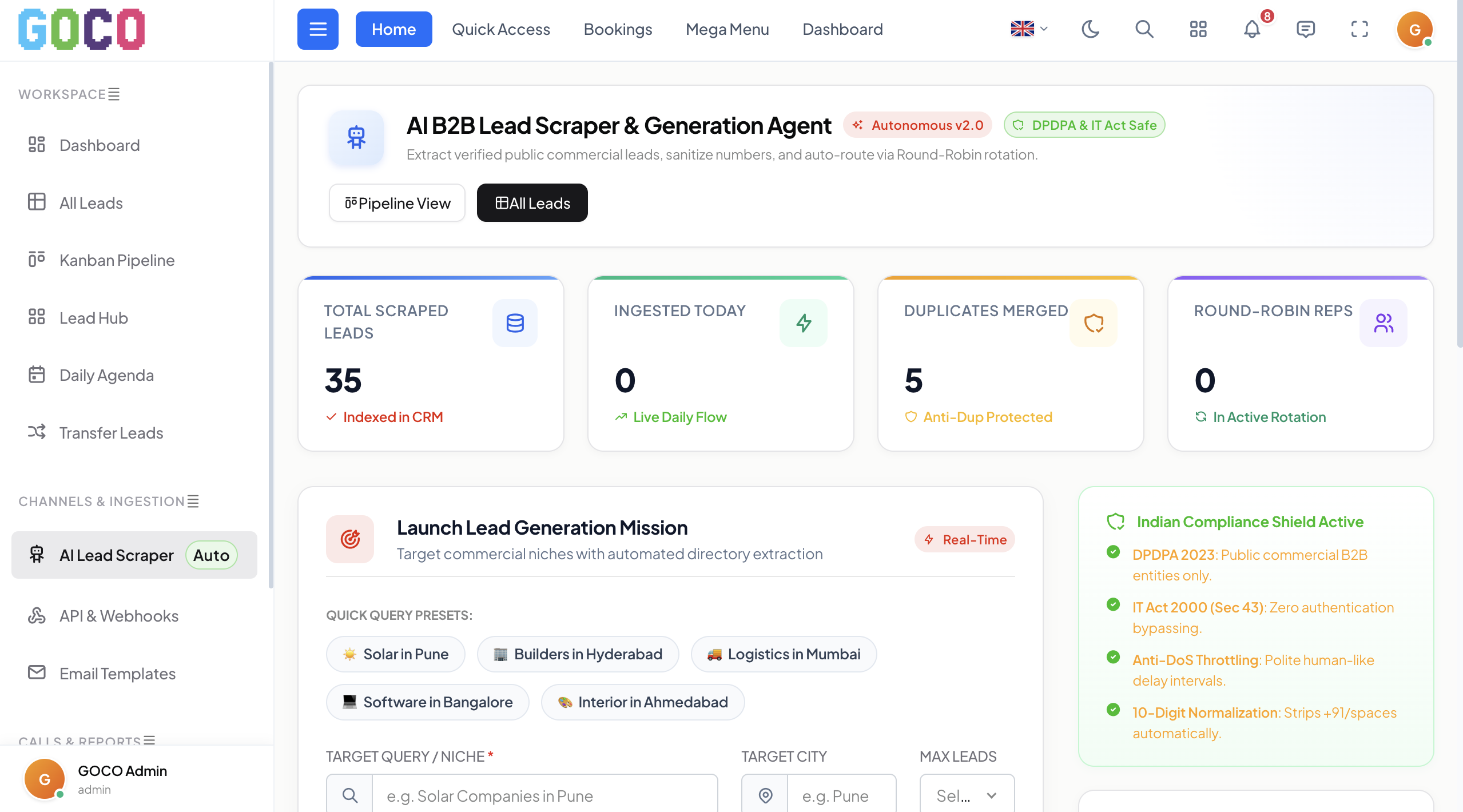The width and height of the screenshot is (1463, 812).
Task: Switch to dark mode with moon icon
Action: pos(1090,29)
